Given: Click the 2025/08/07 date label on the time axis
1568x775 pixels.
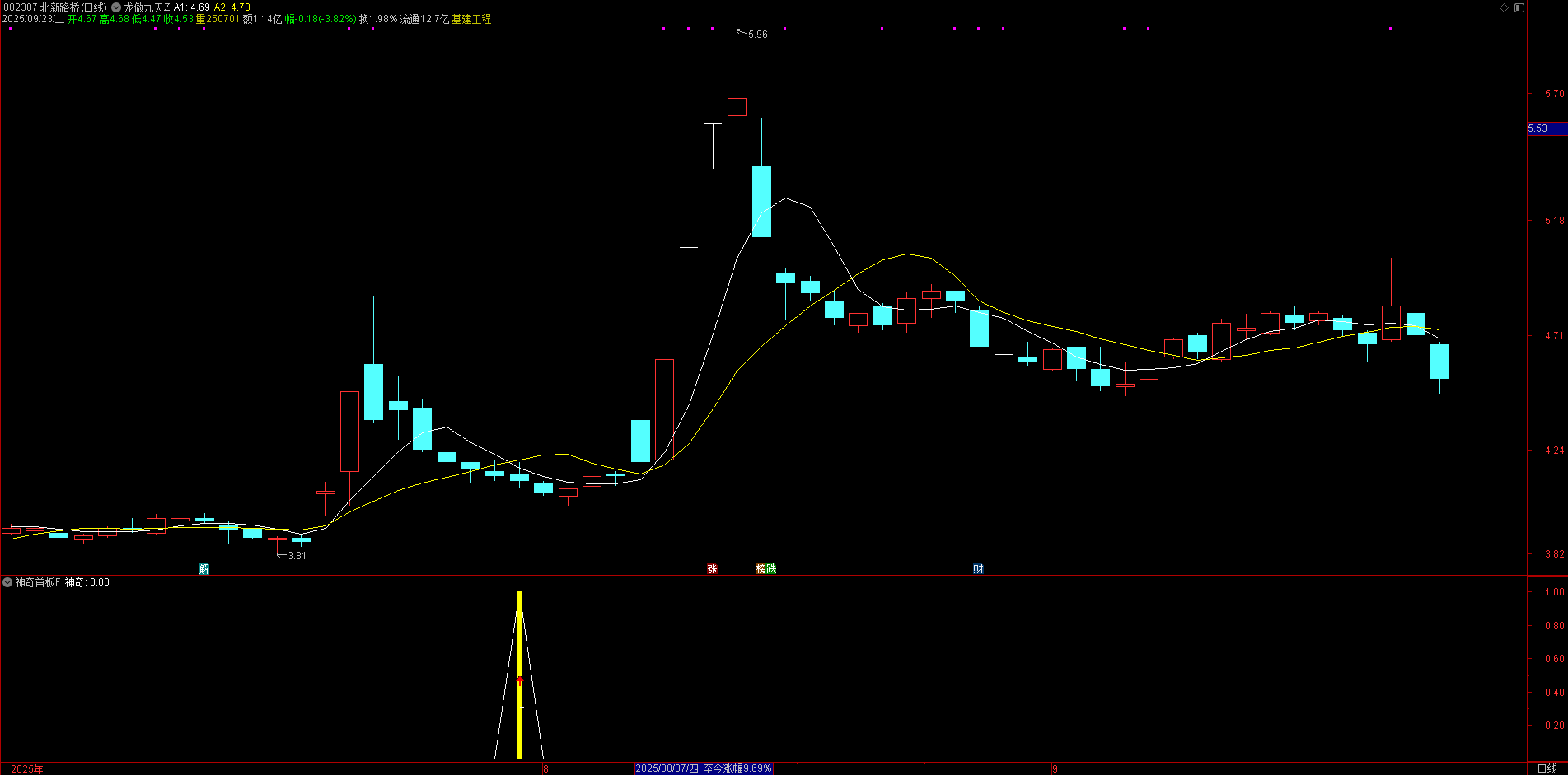Looking at the screenshot, I should click(x=667, y=768).
